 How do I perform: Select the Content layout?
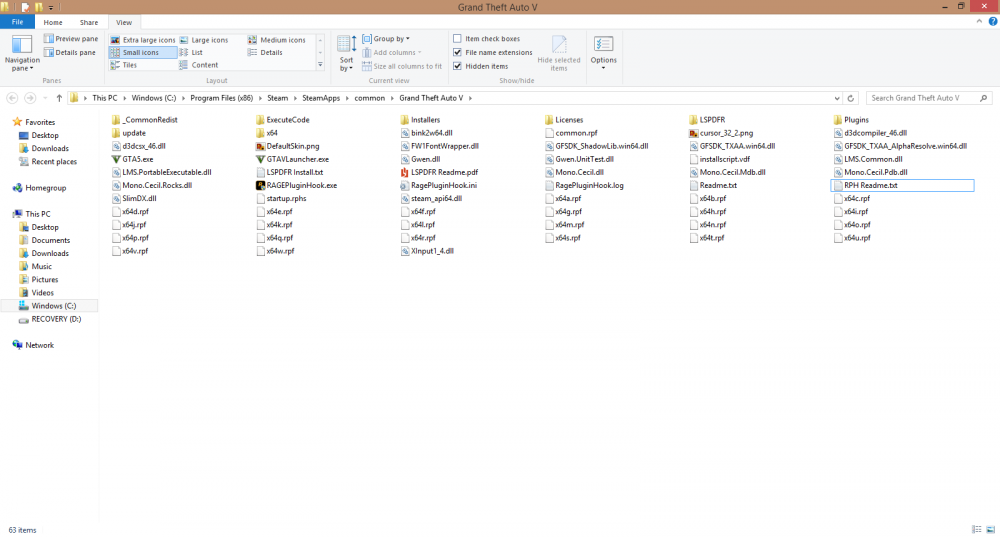click(x=199, y=65)
